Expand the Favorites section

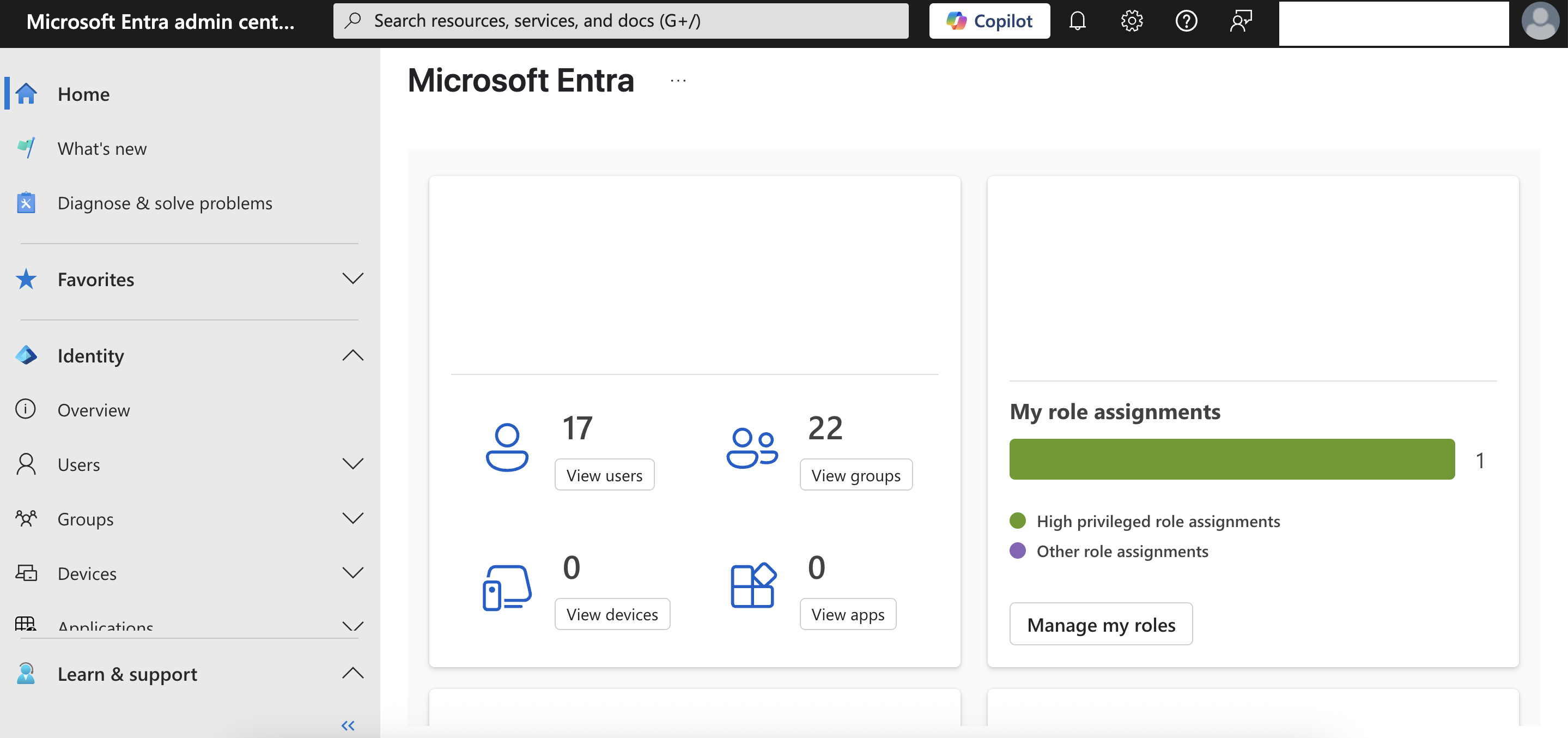click(353, 279)
